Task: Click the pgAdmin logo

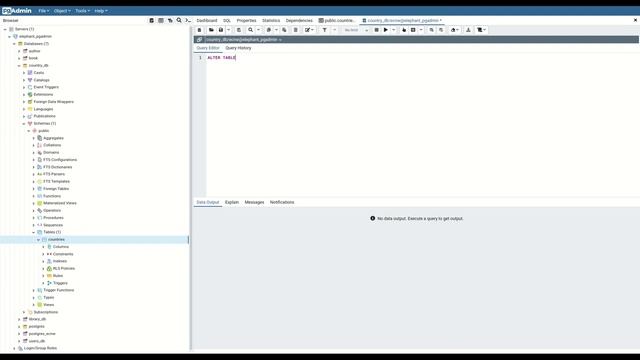Action: click(17, 11)
